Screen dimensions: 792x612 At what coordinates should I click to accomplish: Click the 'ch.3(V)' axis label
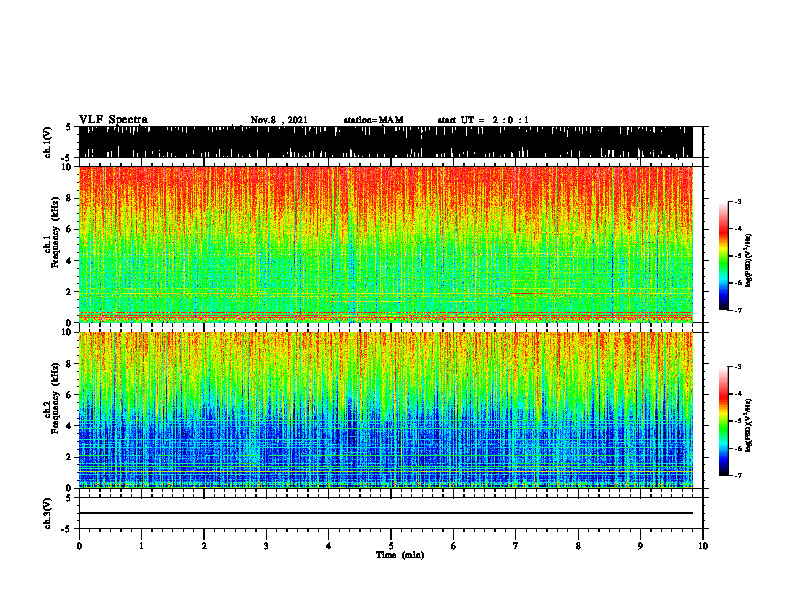tap(48, 513)
